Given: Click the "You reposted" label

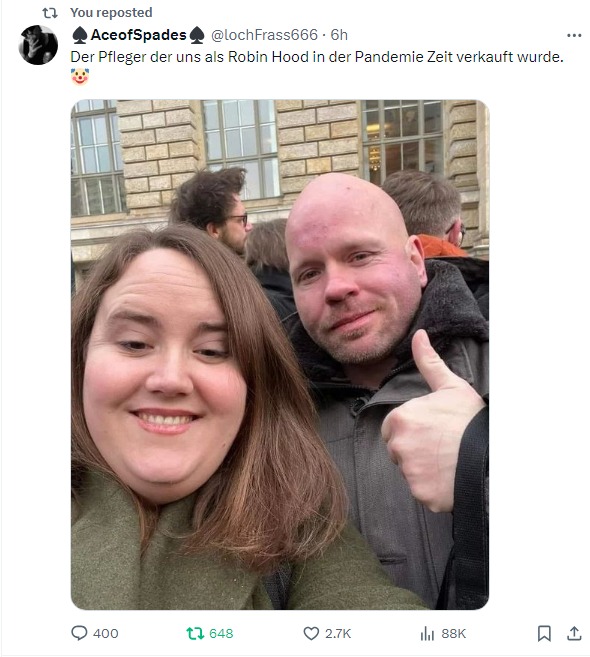Looking at the screenshot, I should coord(111,13).
